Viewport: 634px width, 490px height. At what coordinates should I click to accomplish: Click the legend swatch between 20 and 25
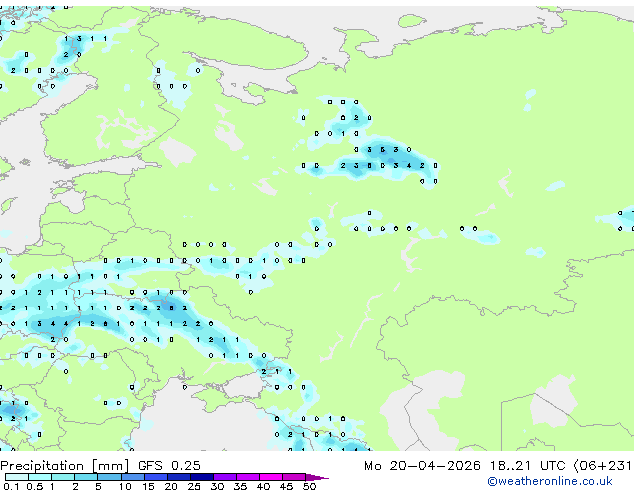click(x=179, y=477)
